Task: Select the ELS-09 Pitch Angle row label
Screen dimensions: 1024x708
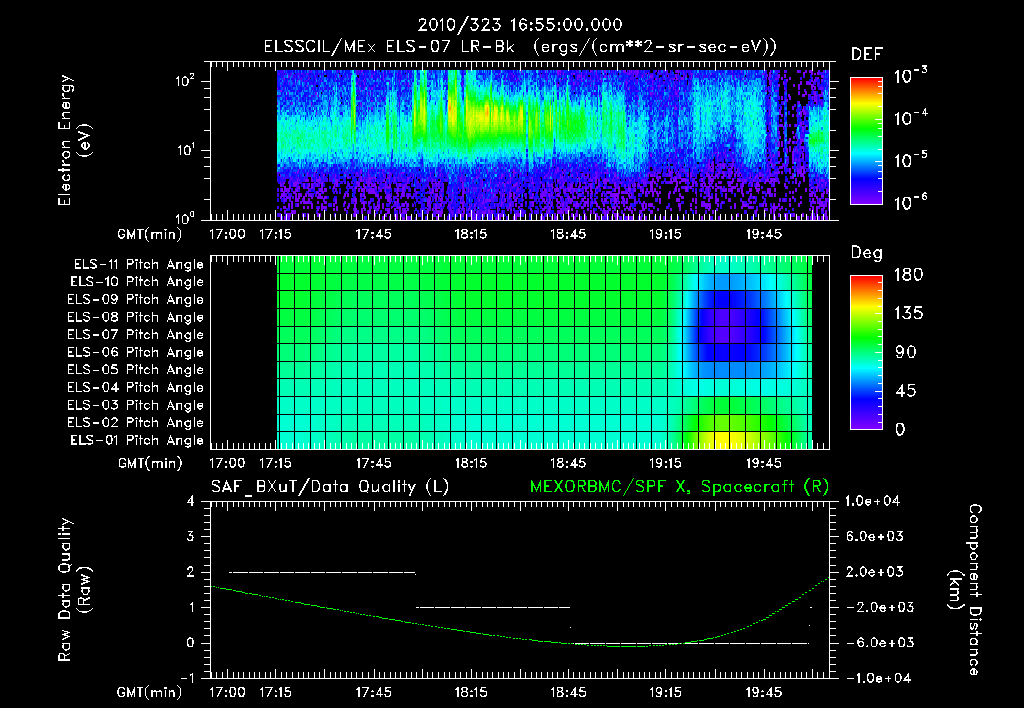Action: pos(135,300)
